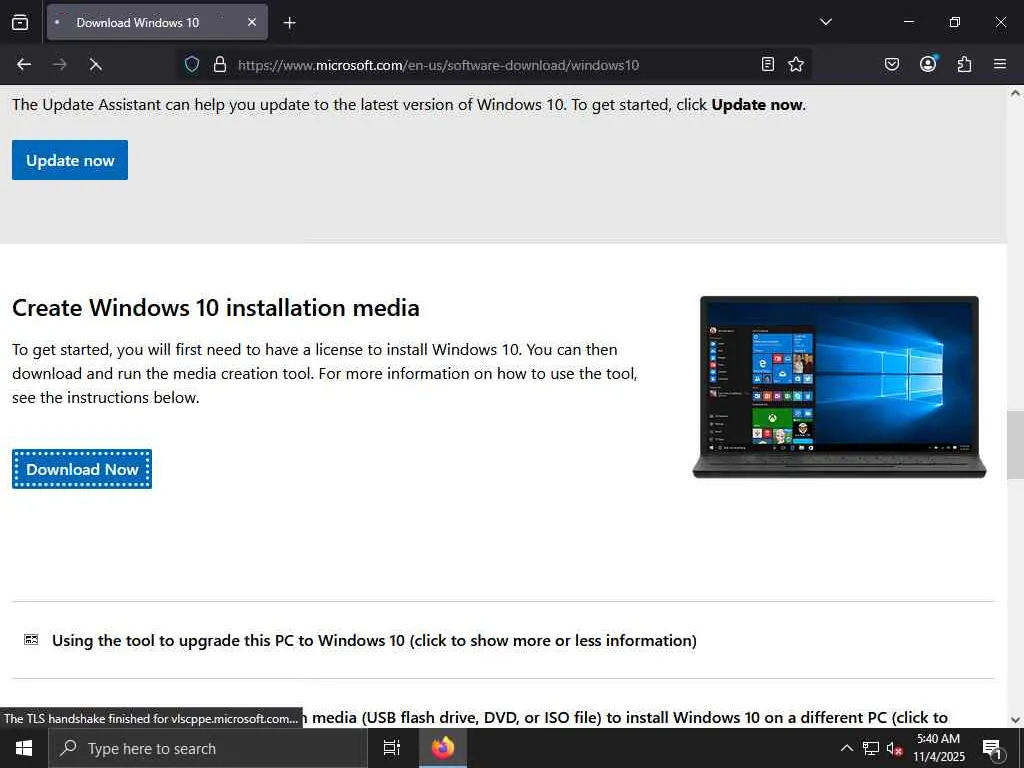Go back to previous page
The image size is (1024, 768).
click(x=24, y=65)
